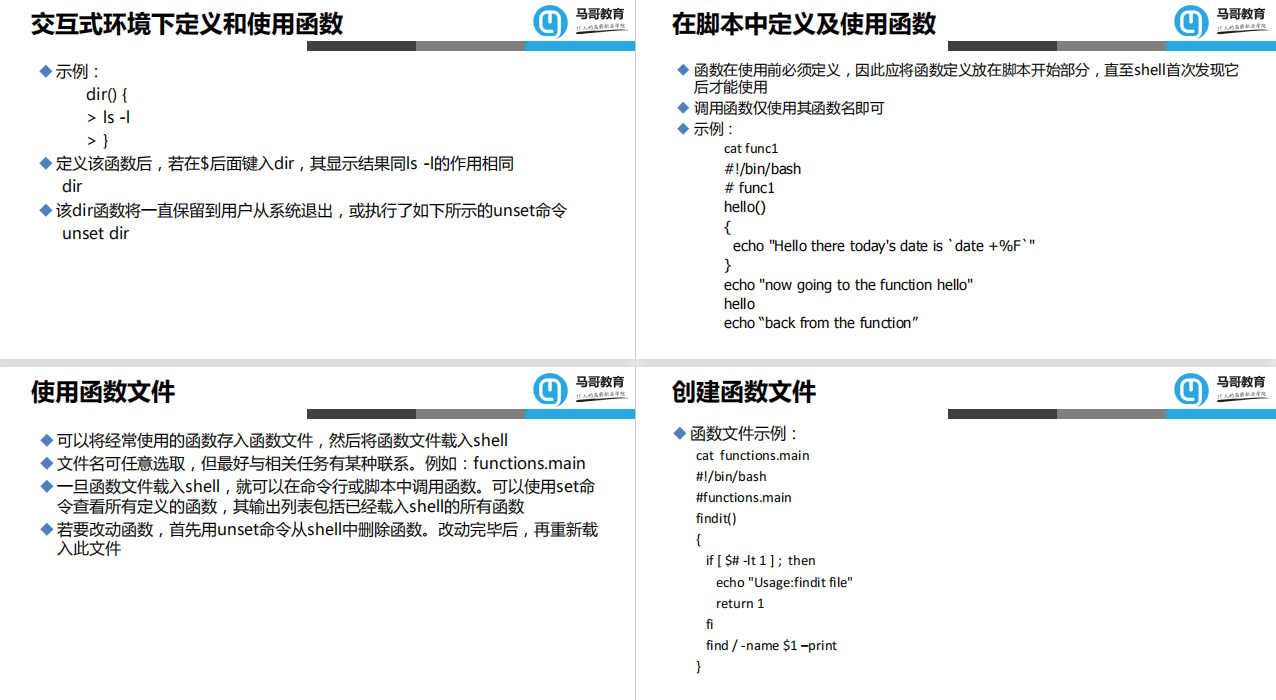Click the bullet starting with 定义该函数后
Screen dimensions: 1276x700
coord(277,163)
